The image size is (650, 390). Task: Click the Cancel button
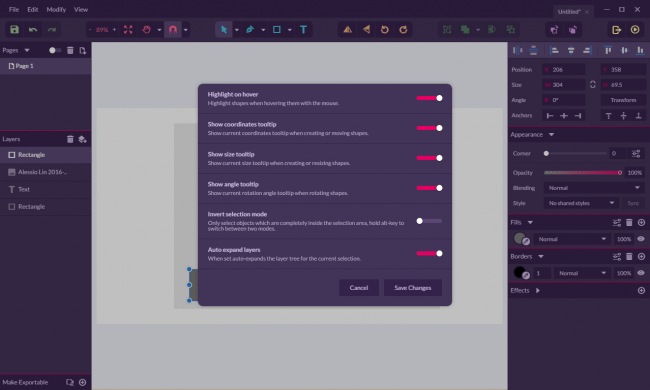tap(359, 288)
